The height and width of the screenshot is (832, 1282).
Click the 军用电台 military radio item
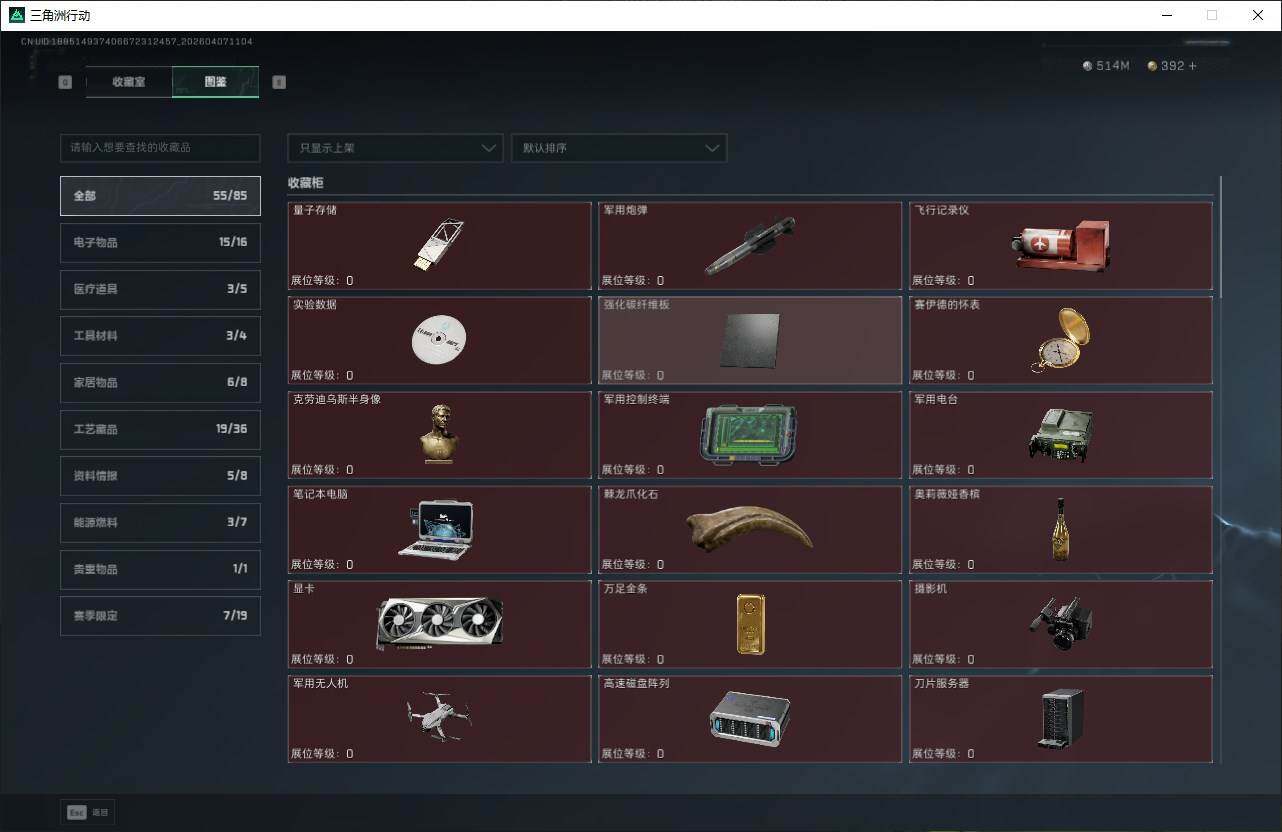click(x=1061, y=435)
